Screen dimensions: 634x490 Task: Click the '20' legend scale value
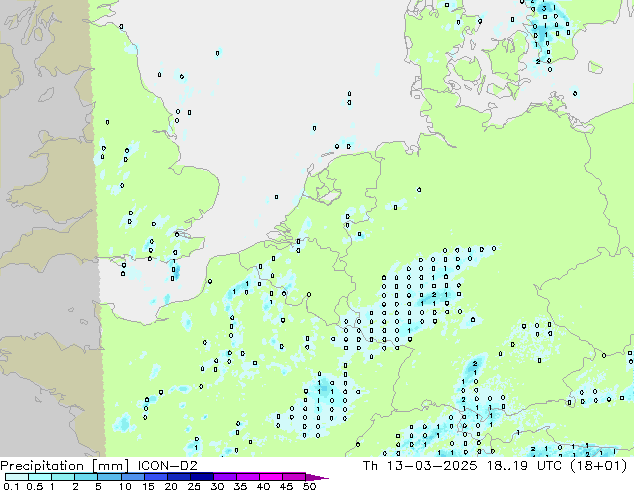point(171,486)
